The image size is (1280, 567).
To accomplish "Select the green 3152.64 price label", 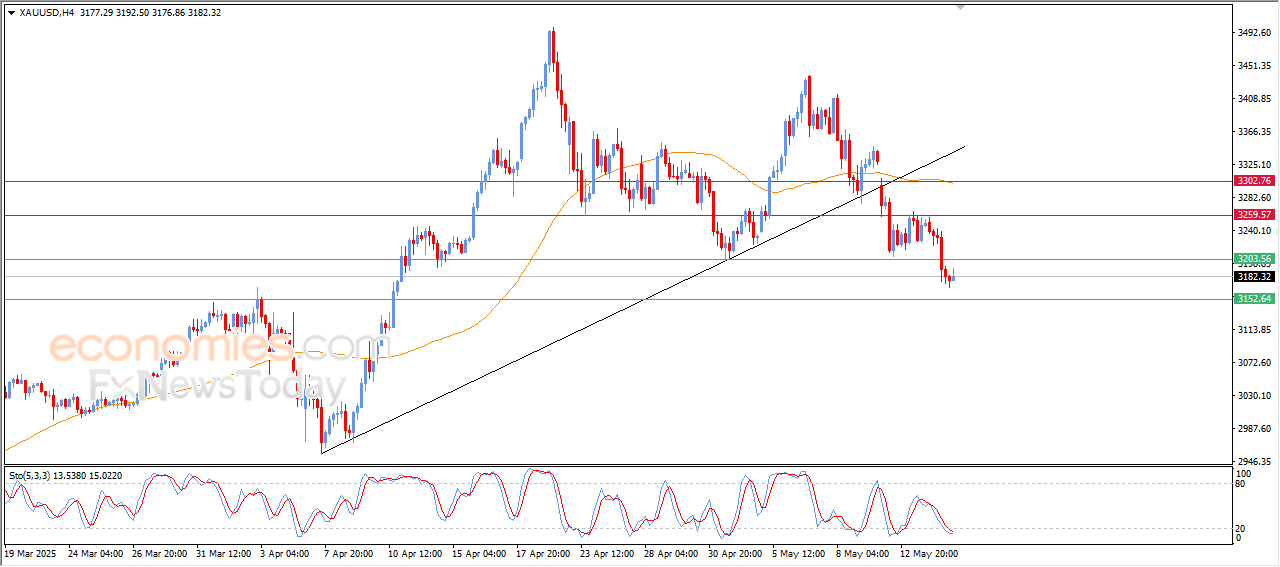I will 1253,299.
